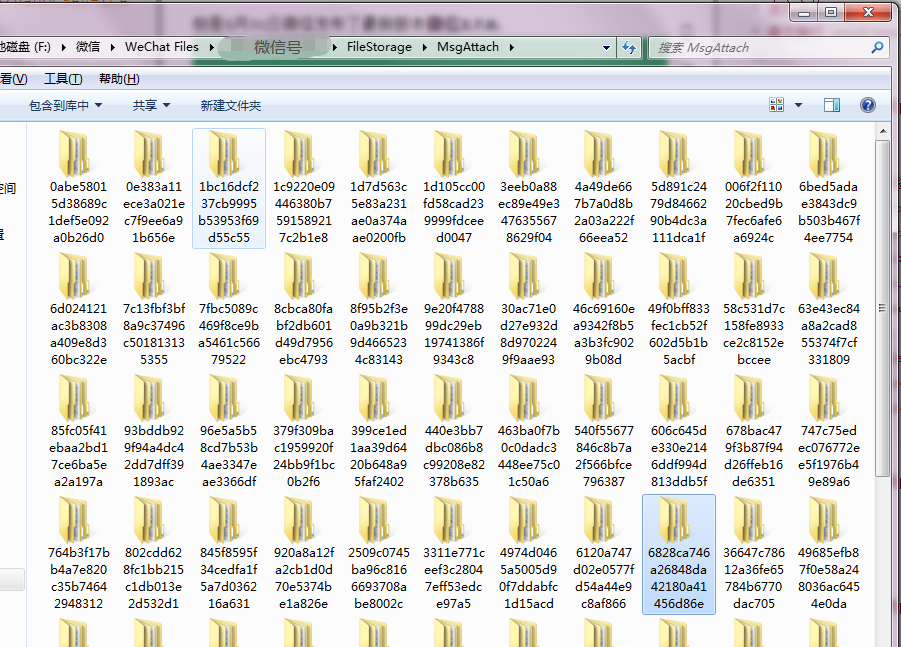Screen dimensions: 901x647
Task: Expand address bar history dropdown
Action: click(x=606, y=48)
